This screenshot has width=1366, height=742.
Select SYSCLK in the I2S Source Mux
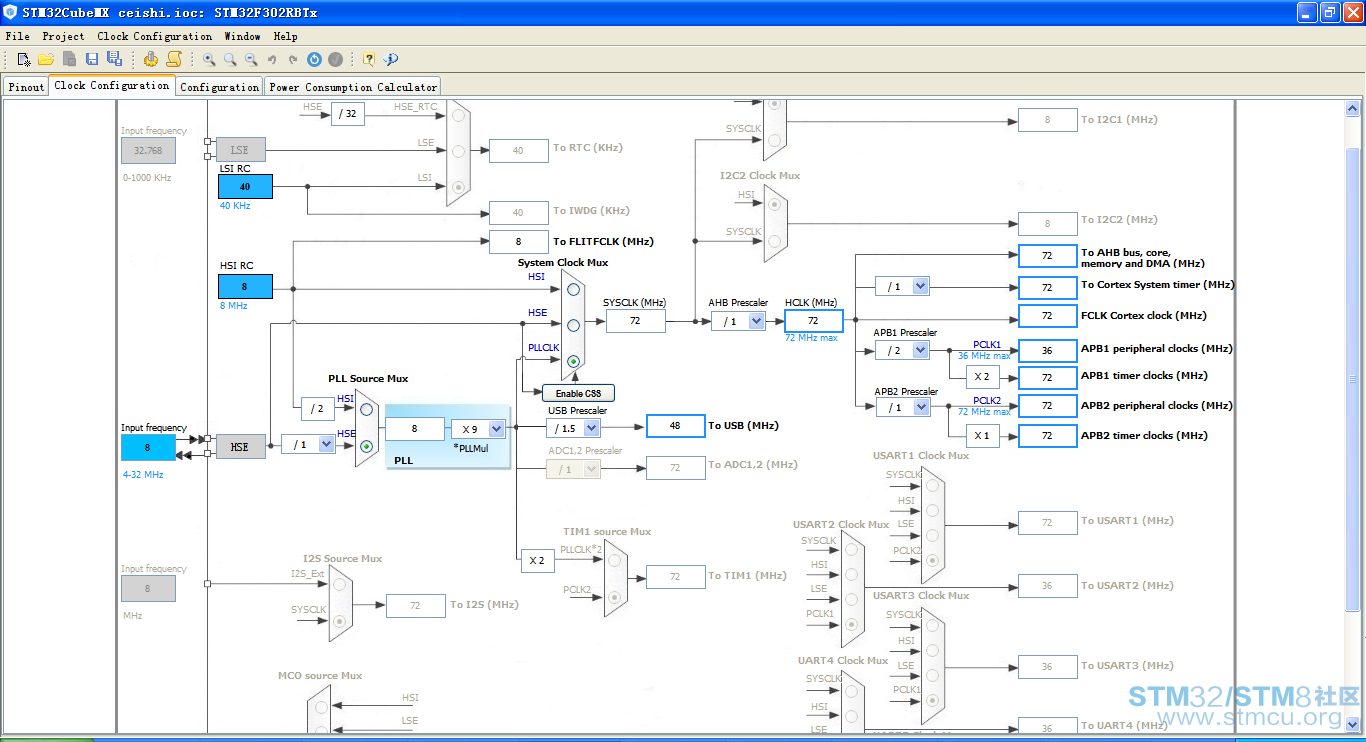(x=339, y=621)
